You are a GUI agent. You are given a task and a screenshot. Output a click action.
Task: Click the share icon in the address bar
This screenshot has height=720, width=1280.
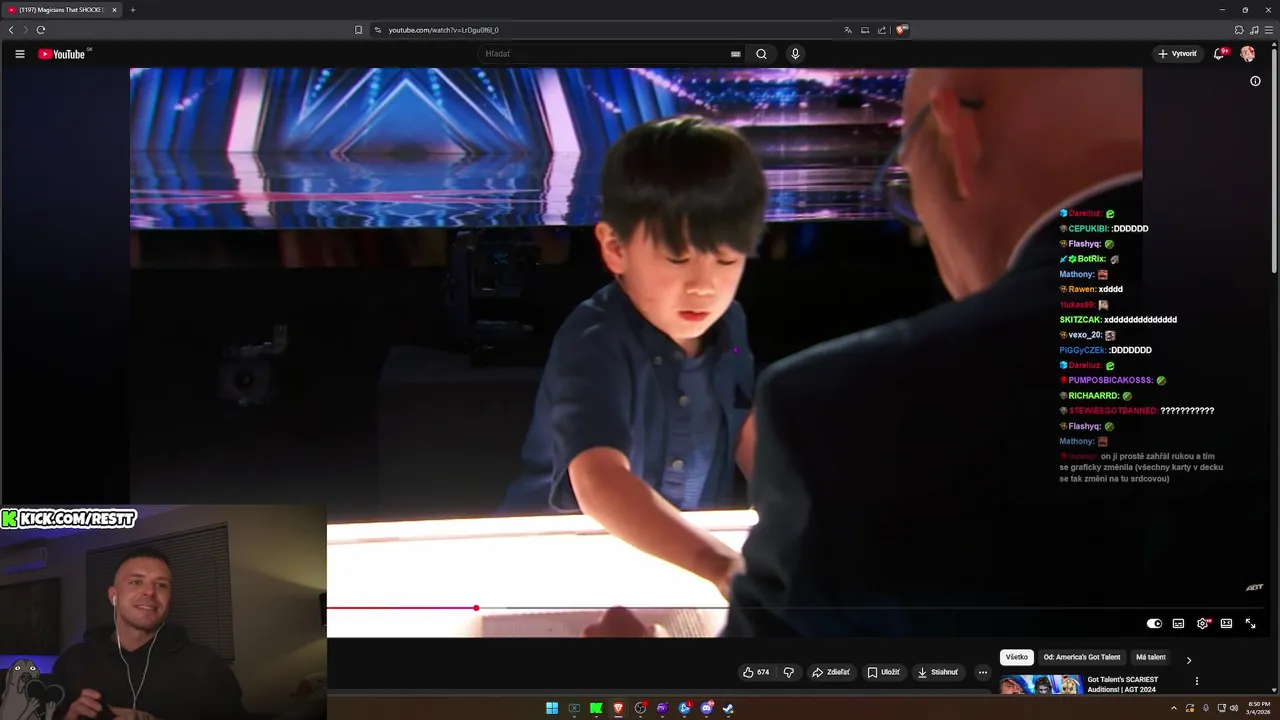coord(882,30)
